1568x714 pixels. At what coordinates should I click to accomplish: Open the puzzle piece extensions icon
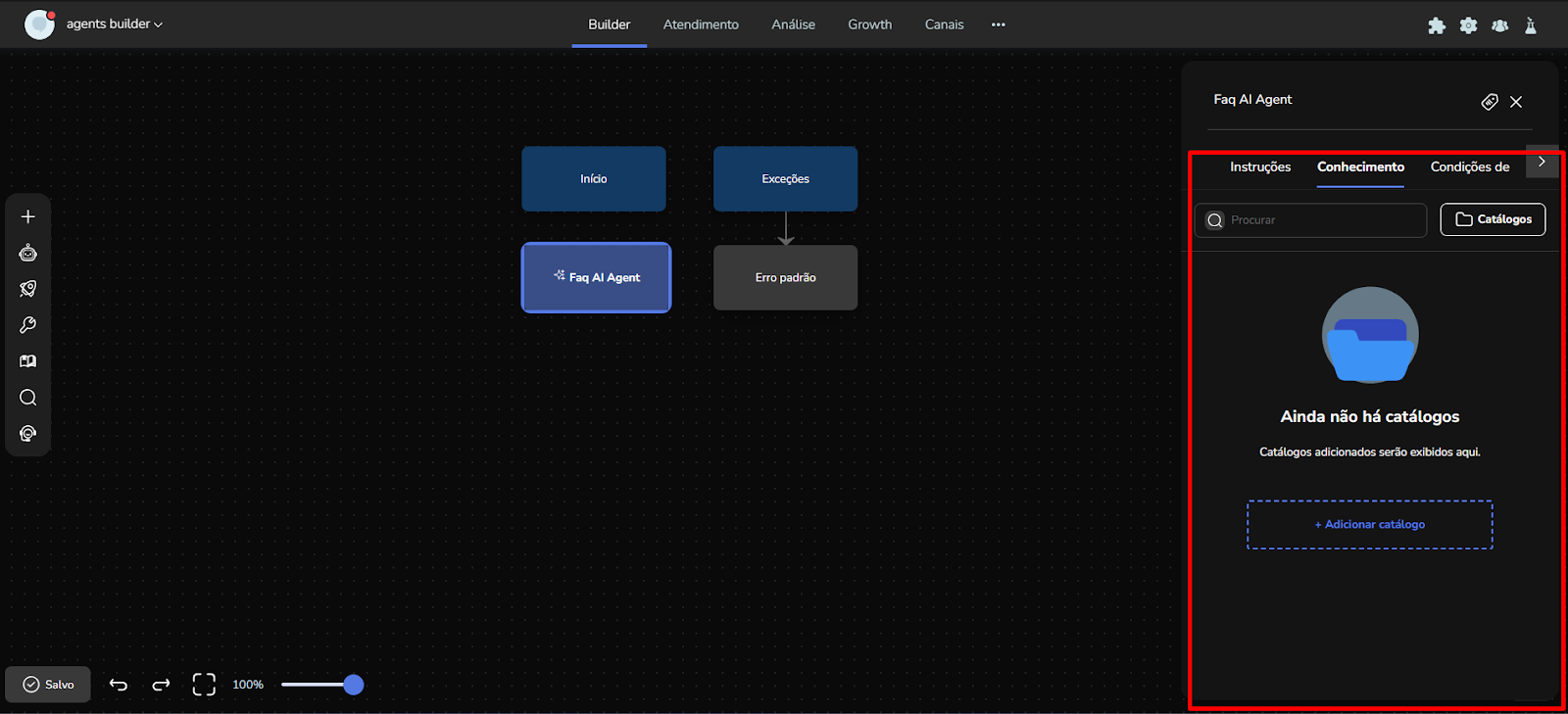1437,25
